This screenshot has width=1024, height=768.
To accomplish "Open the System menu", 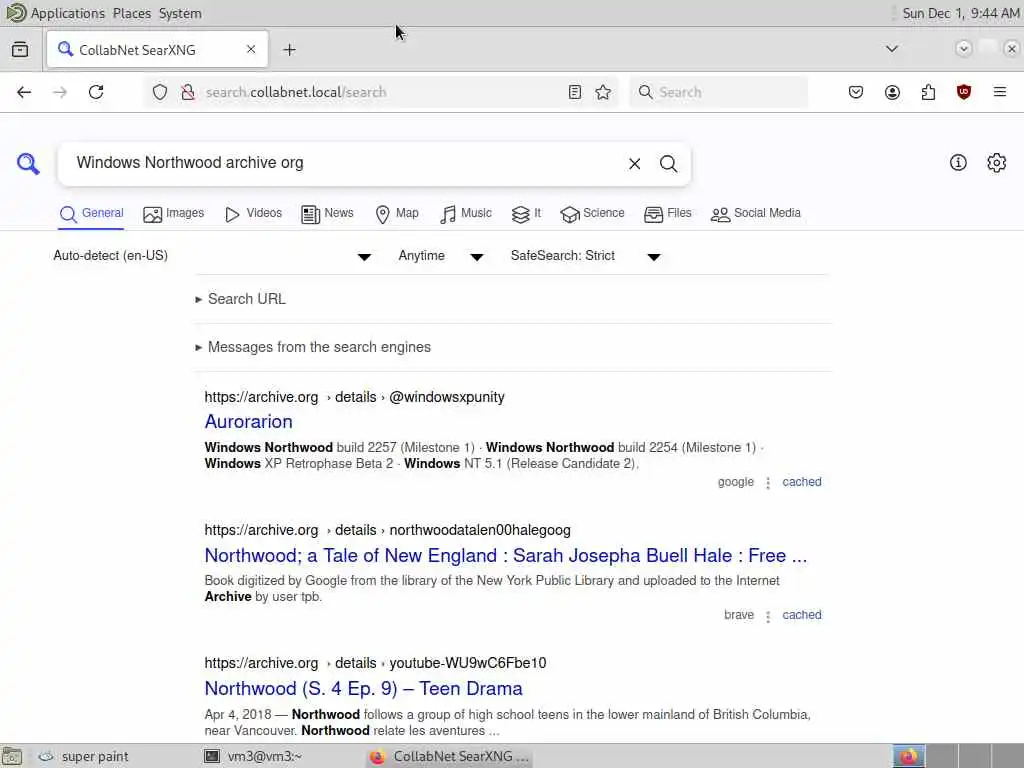I will [x=180, y=13].
